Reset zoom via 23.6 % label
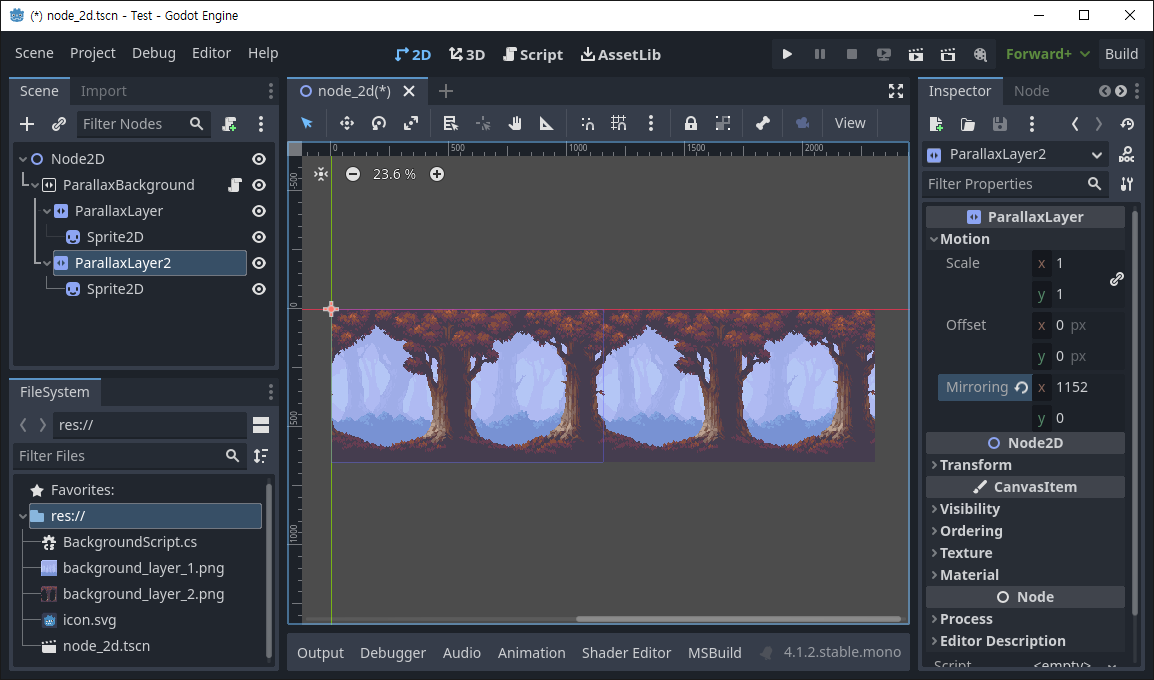1154x680 pixels. (394, 174)
